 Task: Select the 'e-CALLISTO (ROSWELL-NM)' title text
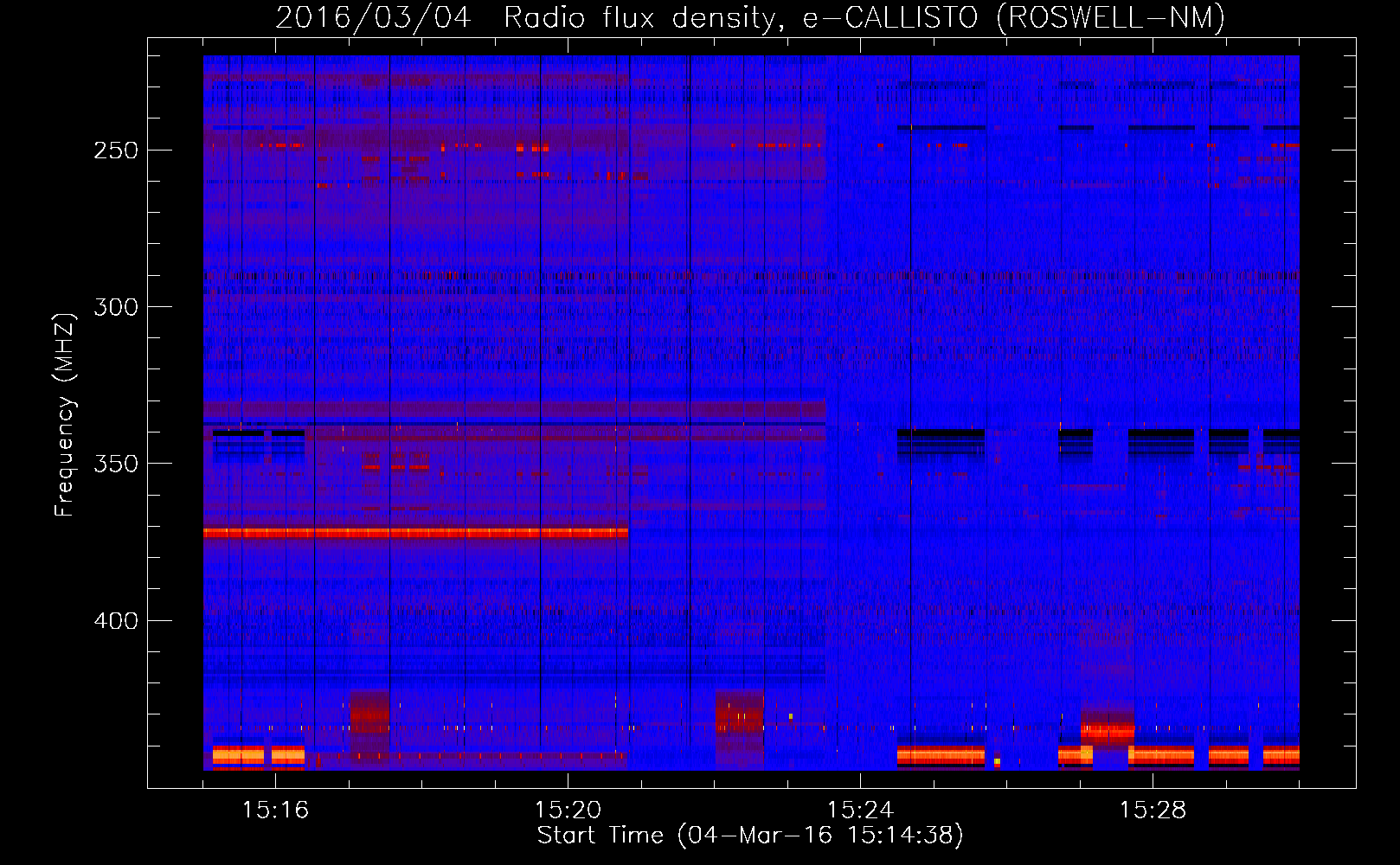1014,17
